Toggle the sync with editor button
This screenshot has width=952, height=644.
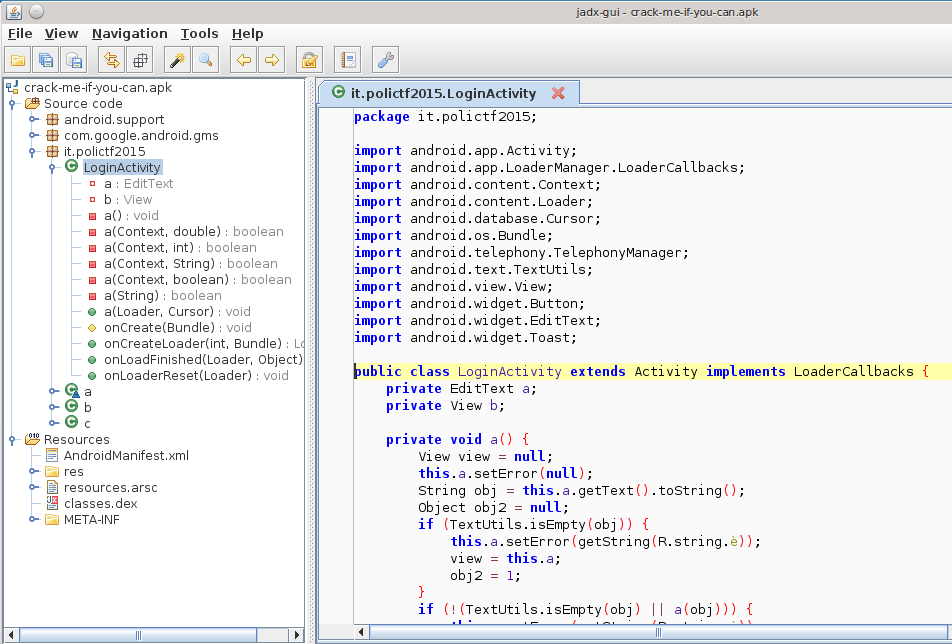[x=111, y=60]
